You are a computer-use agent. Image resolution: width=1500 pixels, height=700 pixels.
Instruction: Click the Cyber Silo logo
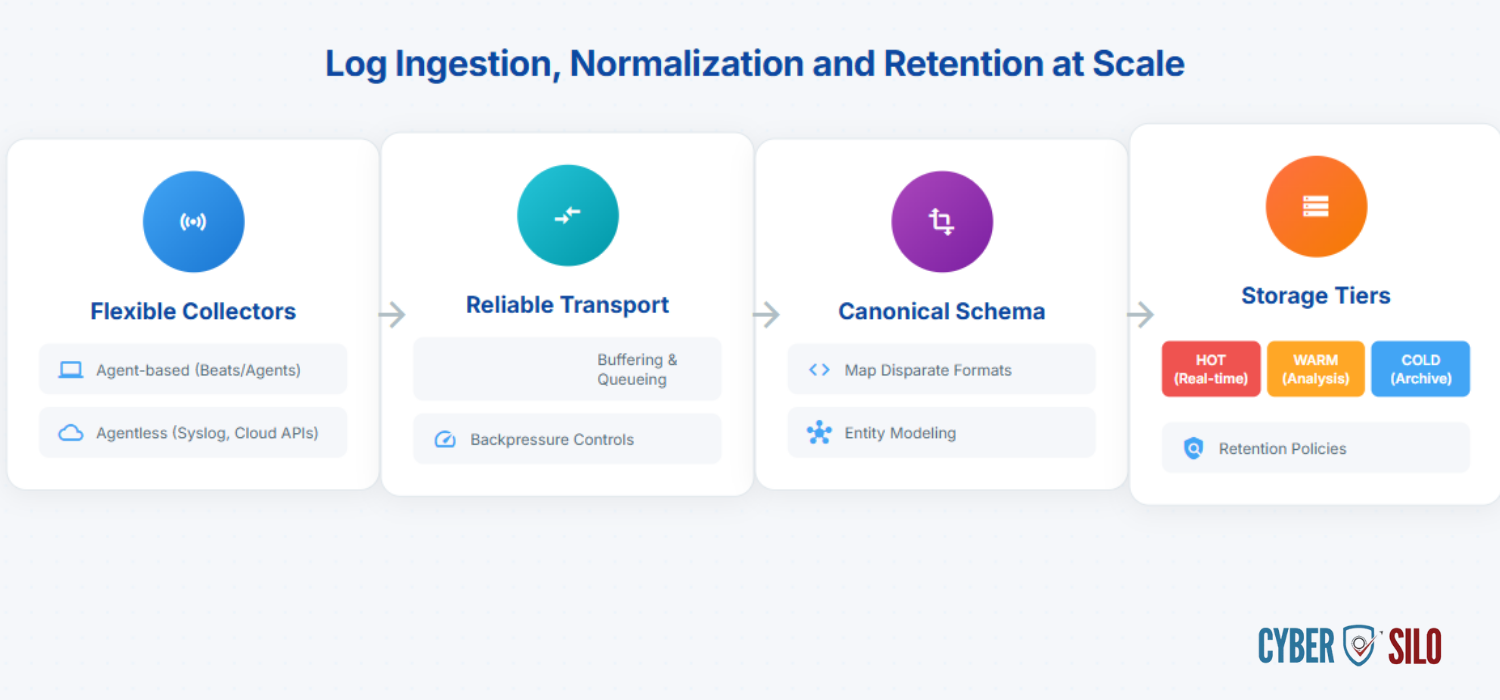pos(1350,646)
